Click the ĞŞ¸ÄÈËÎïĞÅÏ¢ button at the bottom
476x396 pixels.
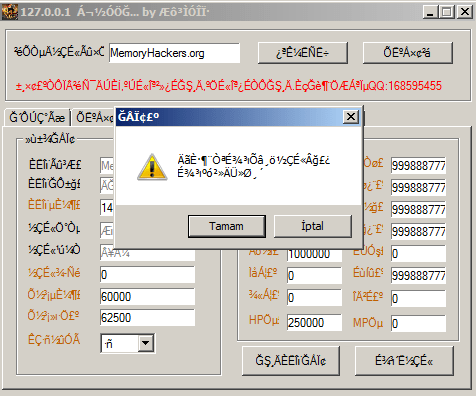pyautogui.click(x=291, y=361)
